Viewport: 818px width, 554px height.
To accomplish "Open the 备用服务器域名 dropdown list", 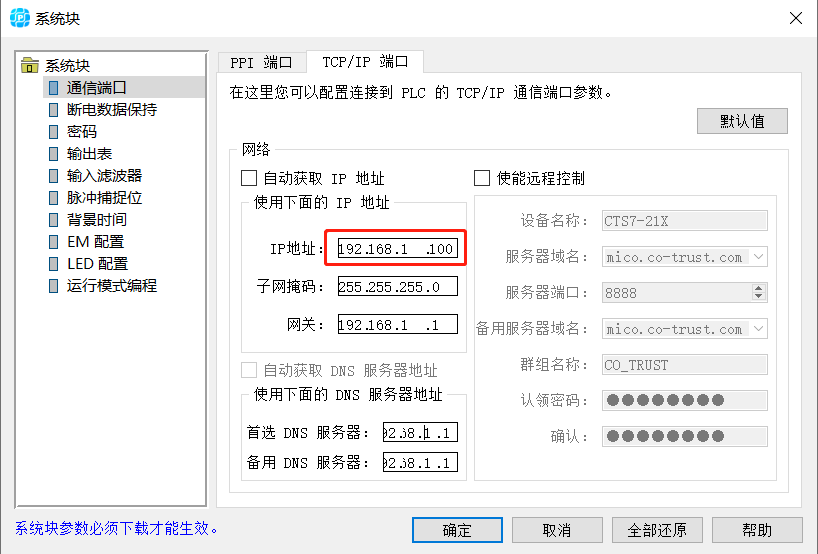I will (758, 329).
